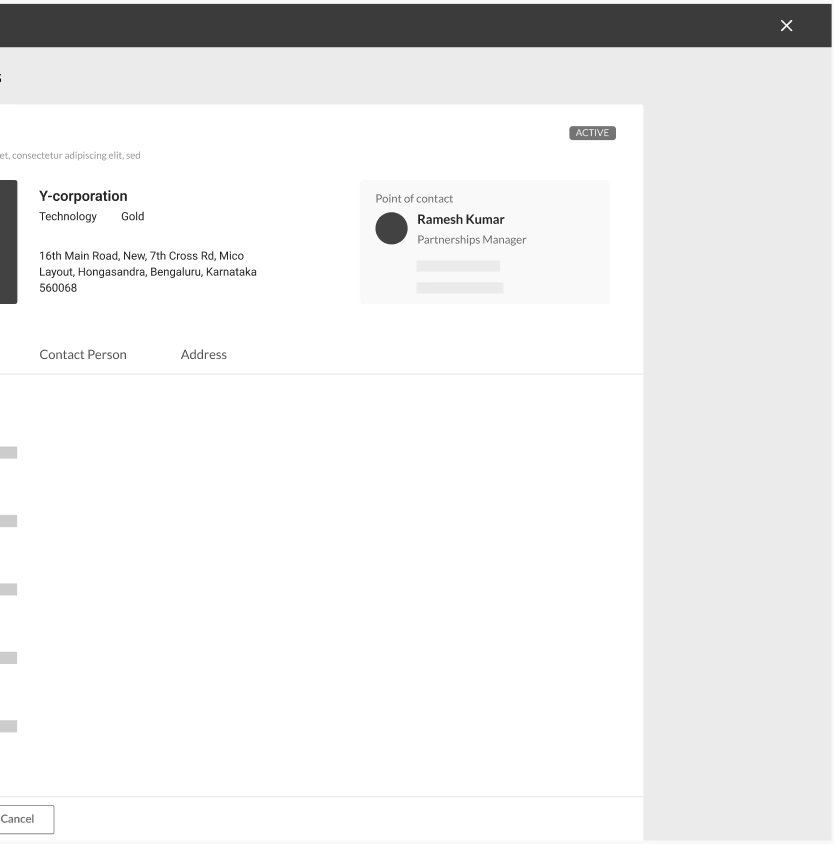The image size is (834, 844).
Task: Click the Technology category label
Action: pyautogui.click(x=68, y=216)
